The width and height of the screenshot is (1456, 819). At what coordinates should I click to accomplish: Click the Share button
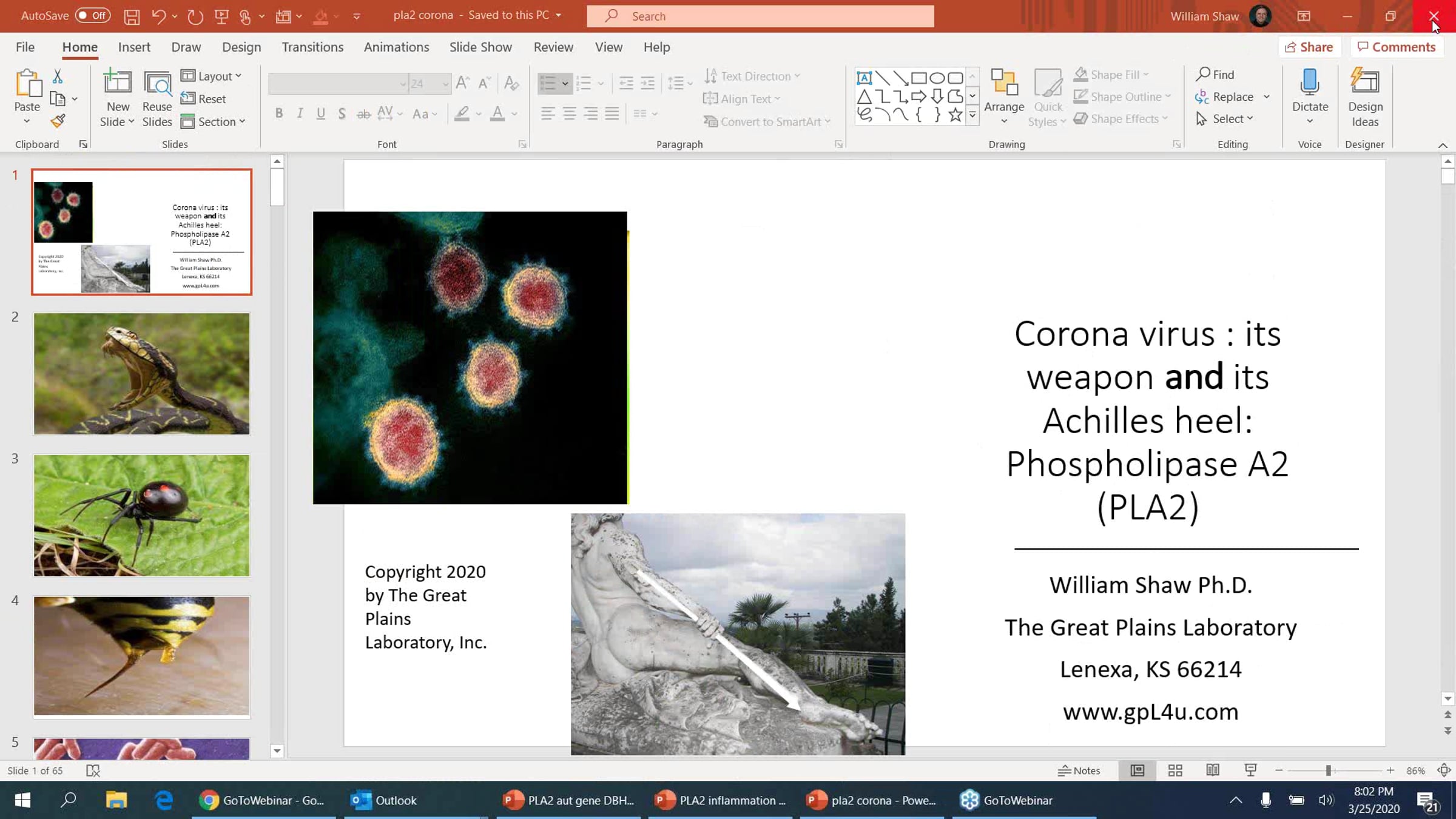pyautogui.click(x=1309, y=47)
